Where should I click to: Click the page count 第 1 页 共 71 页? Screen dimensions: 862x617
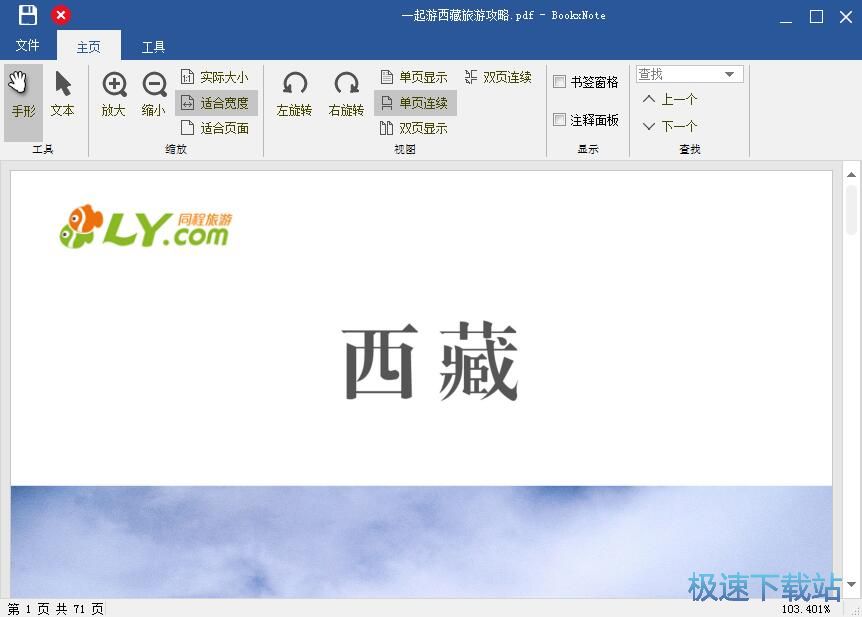click(x=50, y=607)
